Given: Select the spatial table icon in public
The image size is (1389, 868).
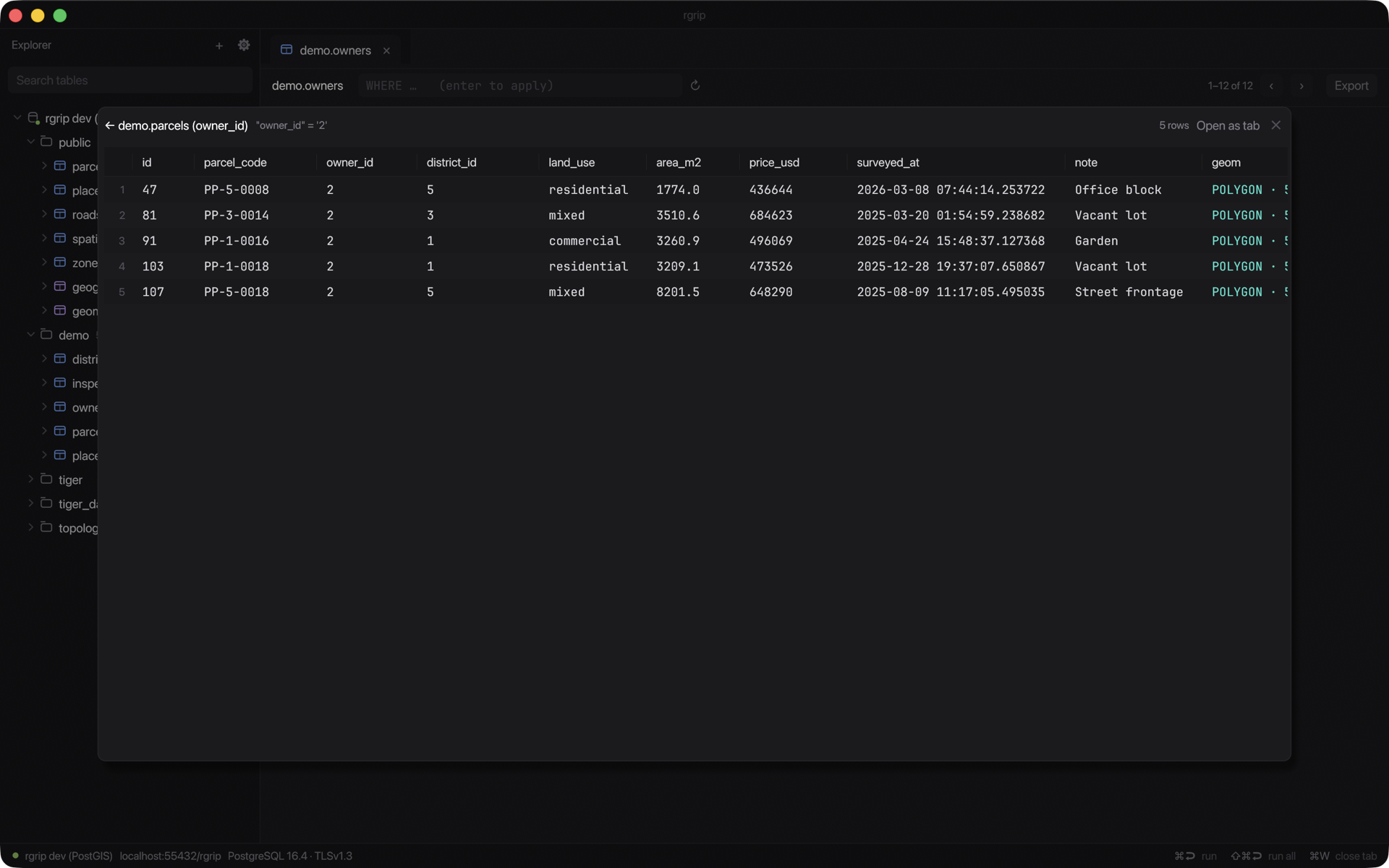Looking at the screenshot, I should click(x=60, y=238).
